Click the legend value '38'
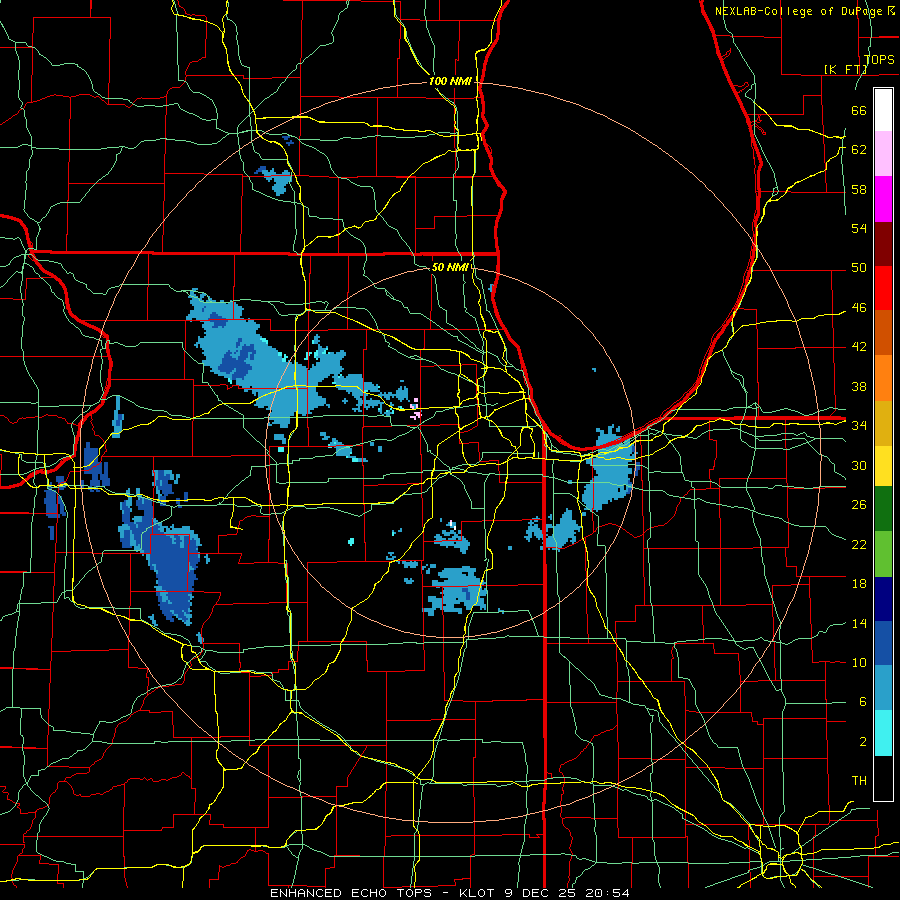The image size is (900, 900). tap(859, 386)
